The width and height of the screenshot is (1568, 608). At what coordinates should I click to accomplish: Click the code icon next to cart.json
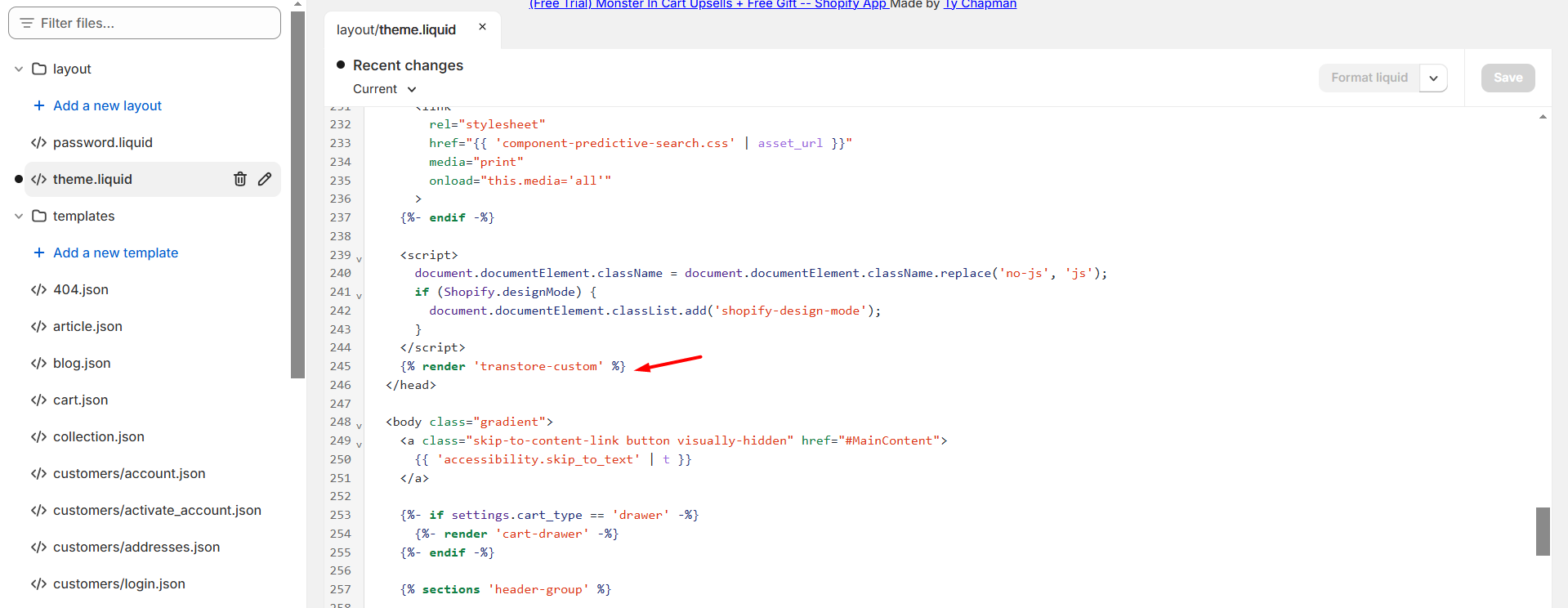pos(38,400)
